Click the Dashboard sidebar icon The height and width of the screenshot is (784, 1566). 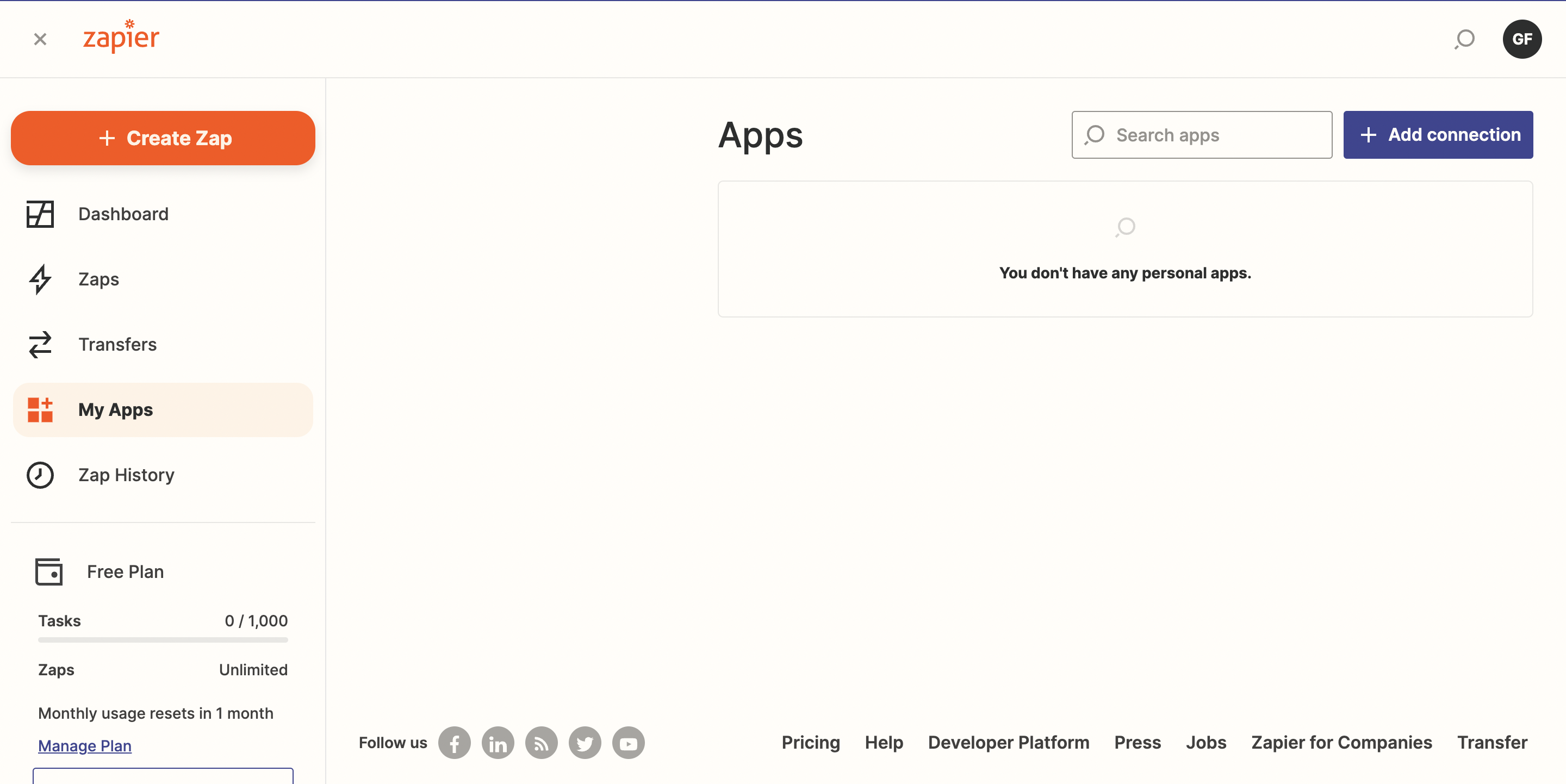[40, 214]
